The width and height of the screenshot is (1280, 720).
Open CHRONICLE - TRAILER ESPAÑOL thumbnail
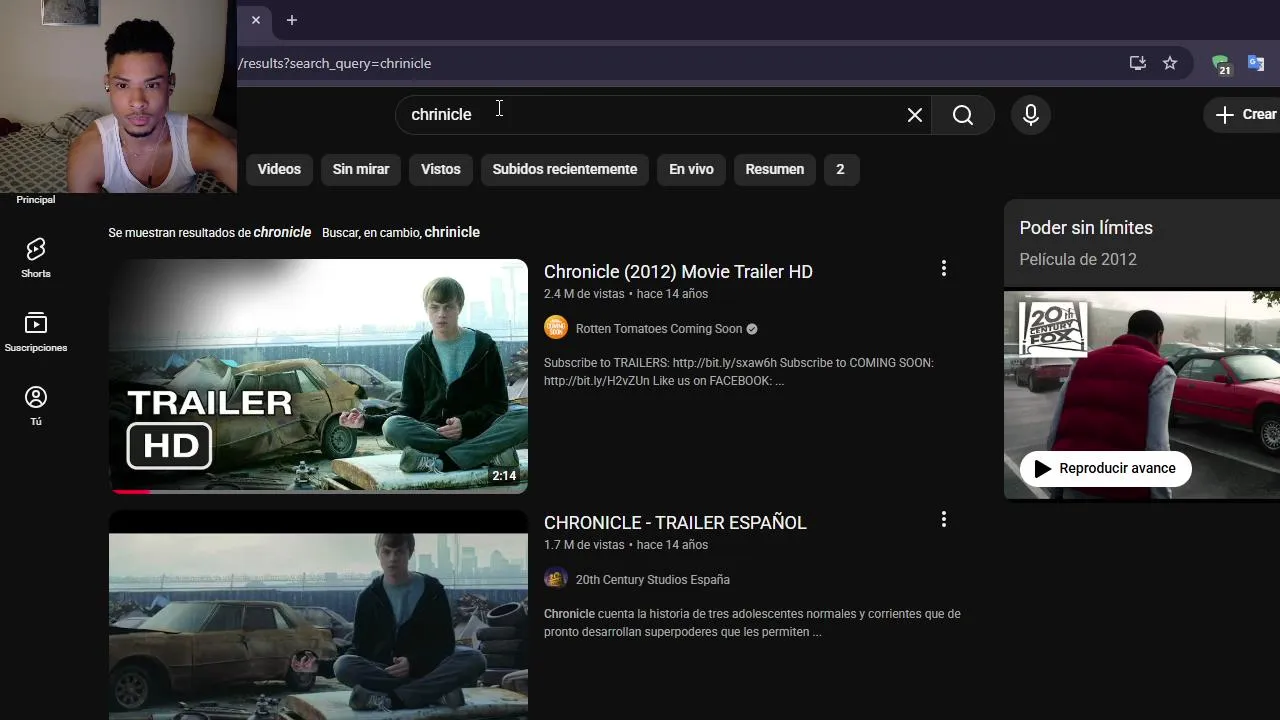(x=318, y=615)
